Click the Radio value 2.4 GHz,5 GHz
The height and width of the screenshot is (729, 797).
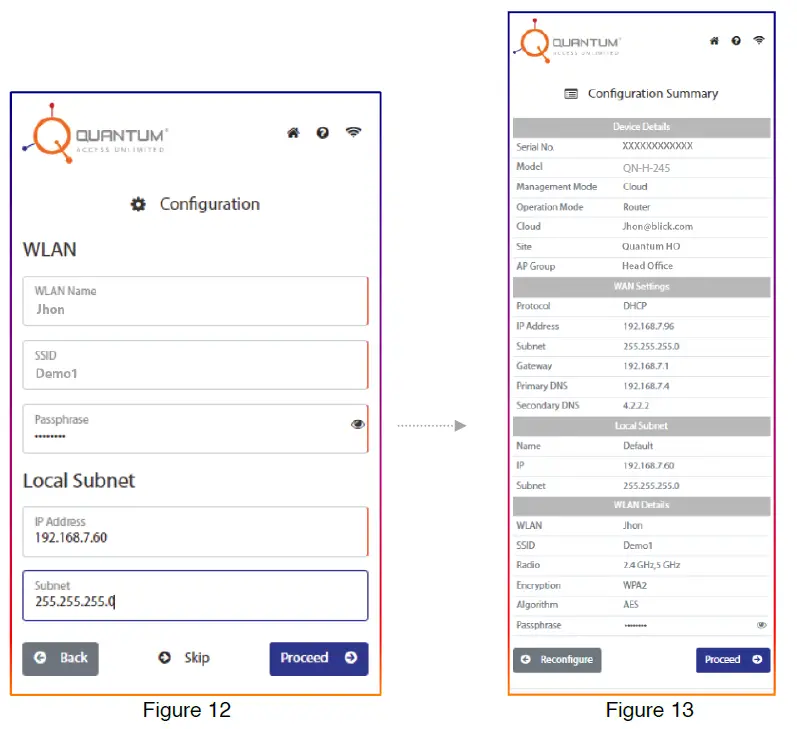[652, 565]
